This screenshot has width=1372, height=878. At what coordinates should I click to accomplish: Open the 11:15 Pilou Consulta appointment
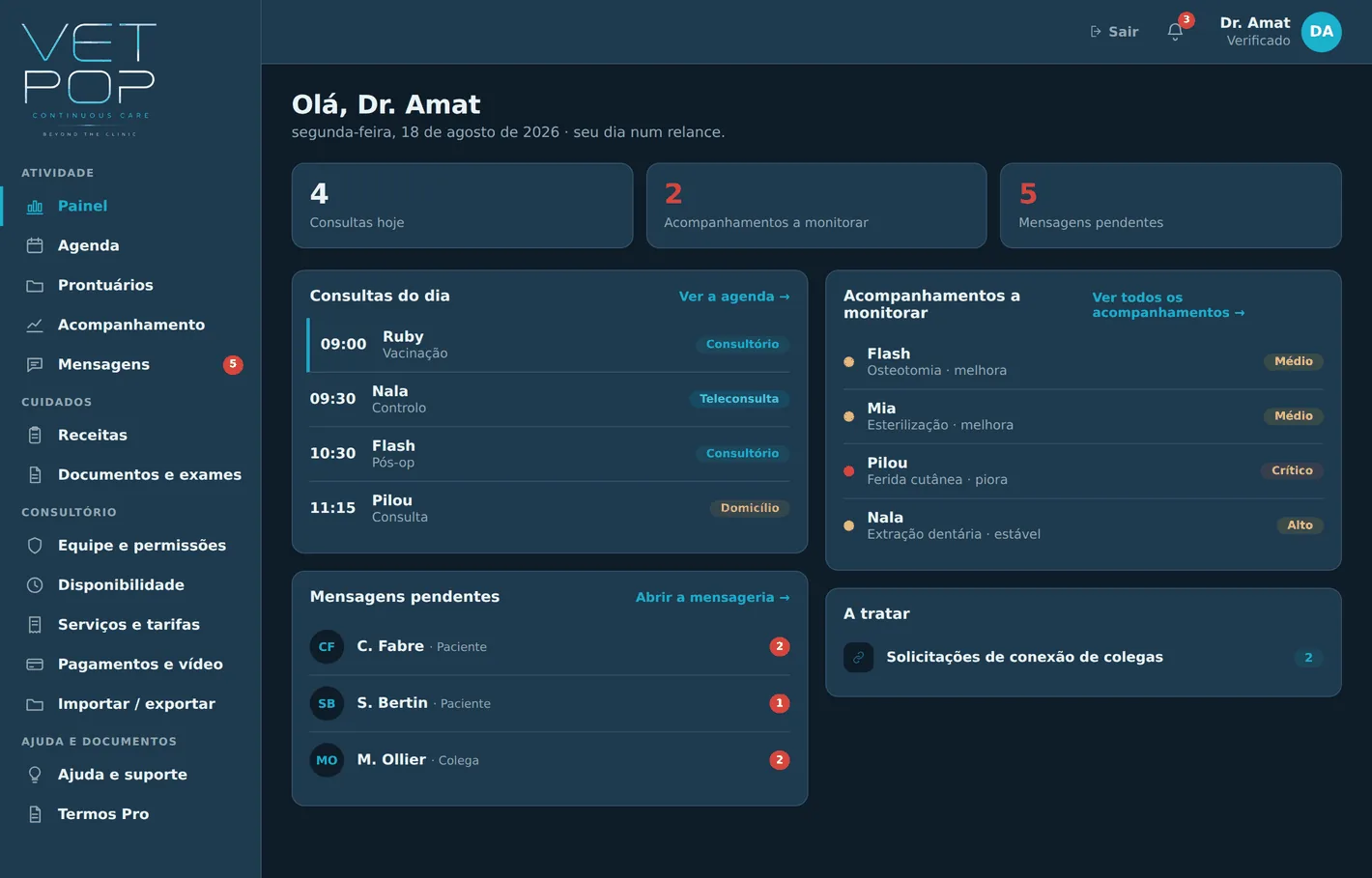[x=549, y=508]
